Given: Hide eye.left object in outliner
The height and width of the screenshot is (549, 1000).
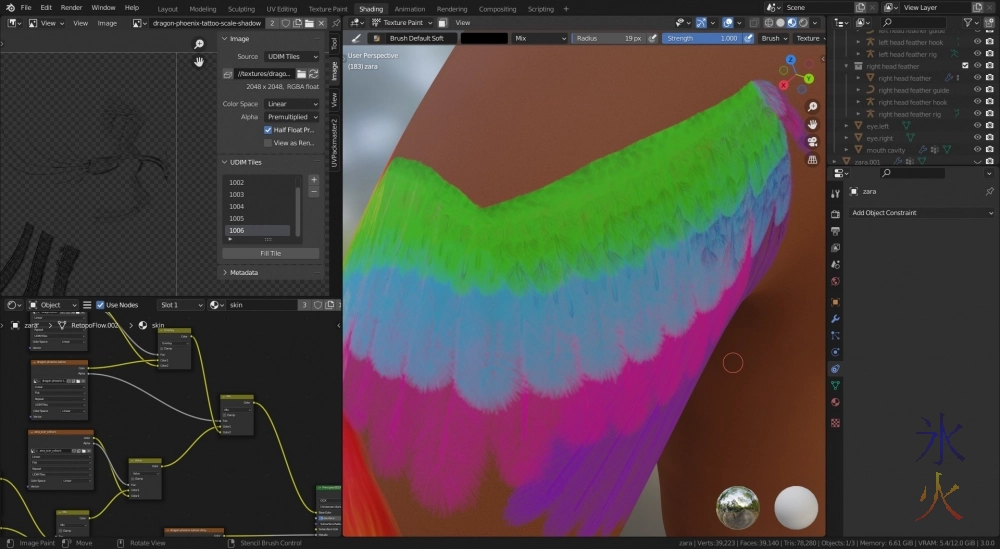Looking at the screenshot, I should pos(978,126).
